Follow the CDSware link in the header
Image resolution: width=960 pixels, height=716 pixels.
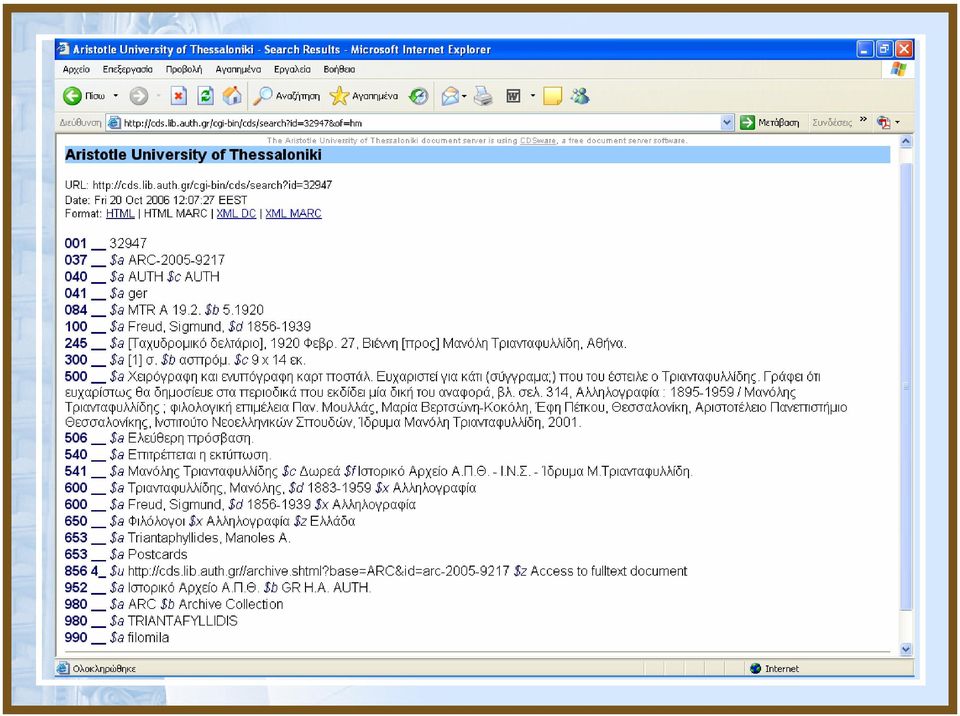click(x=538, y=141)
